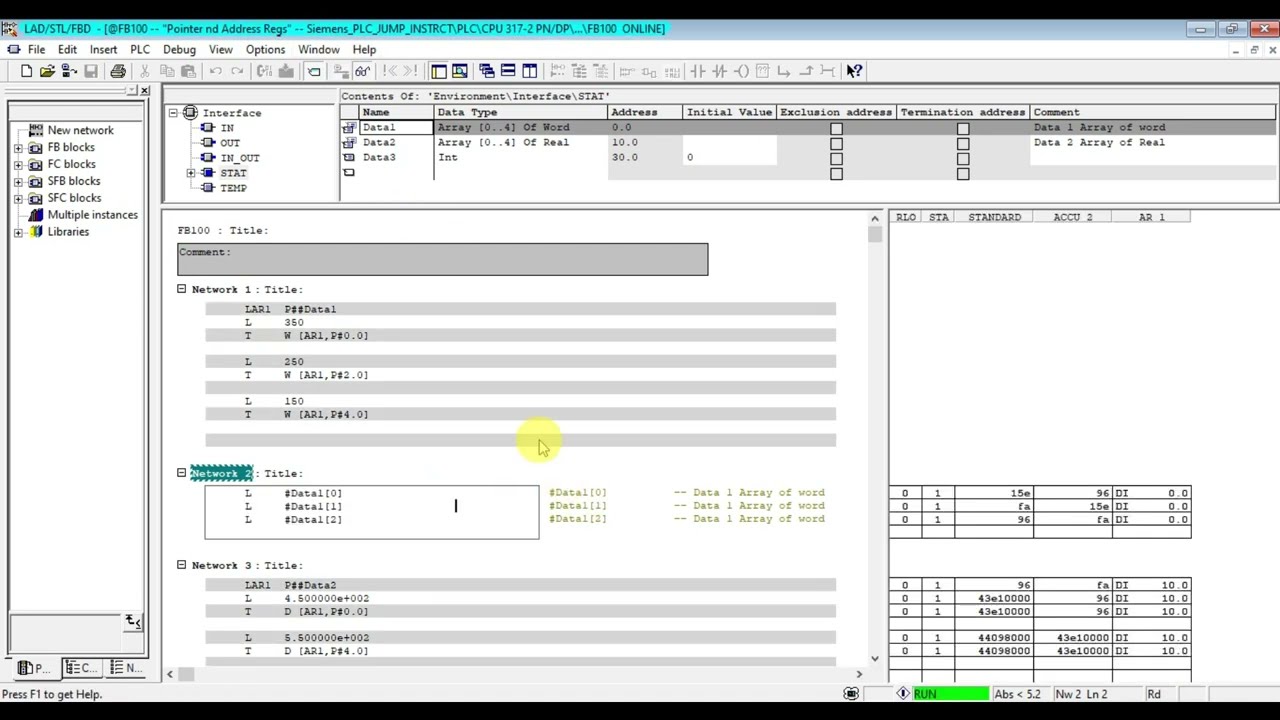
Task: Click the Data2 name cell
Action: click(x=396, y=143)
